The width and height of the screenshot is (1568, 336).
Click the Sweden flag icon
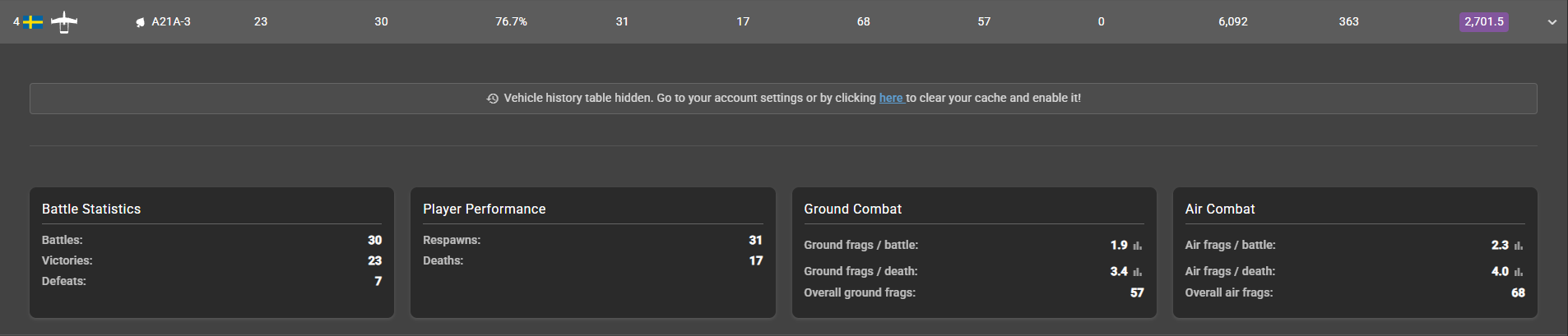pos(33,22)
